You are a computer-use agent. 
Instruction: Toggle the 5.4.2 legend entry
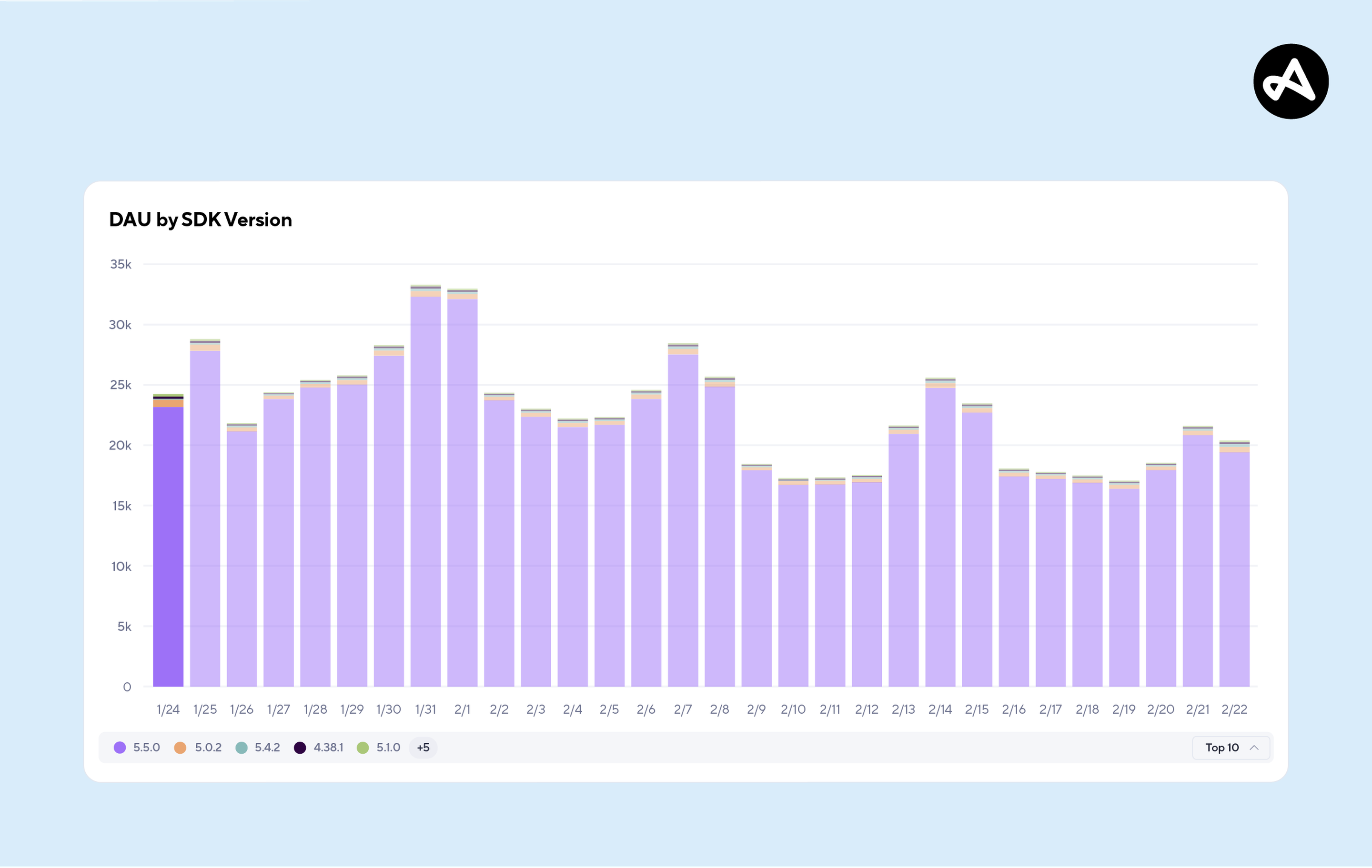[x=258, y=747]
